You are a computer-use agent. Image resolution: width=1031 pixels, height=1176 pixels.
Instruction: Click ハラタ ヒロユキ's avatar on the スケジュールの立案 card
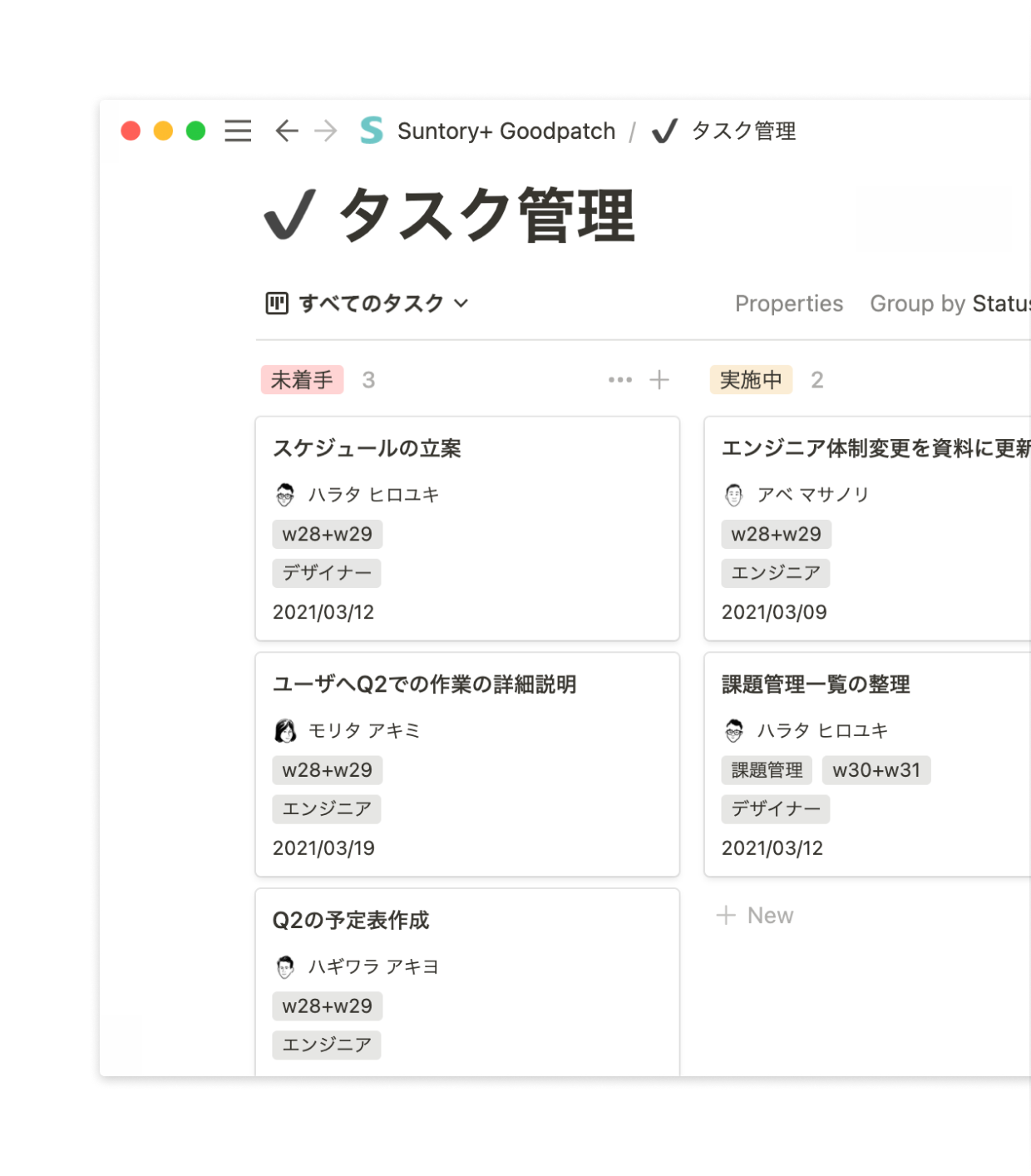coord(286,493)
